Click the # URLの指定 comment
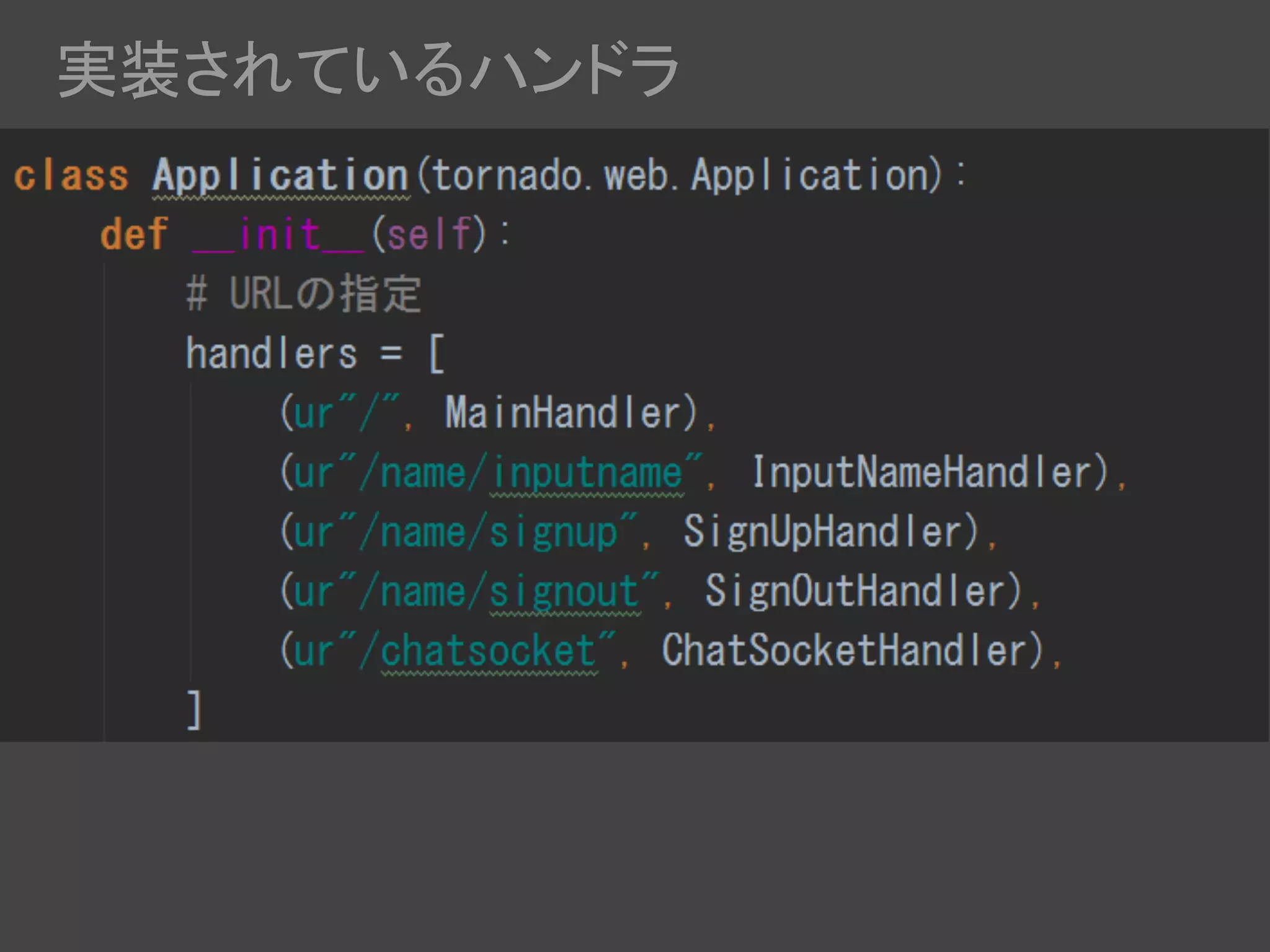The width and height of the screenshot is (1270, 952). [304, 294]
